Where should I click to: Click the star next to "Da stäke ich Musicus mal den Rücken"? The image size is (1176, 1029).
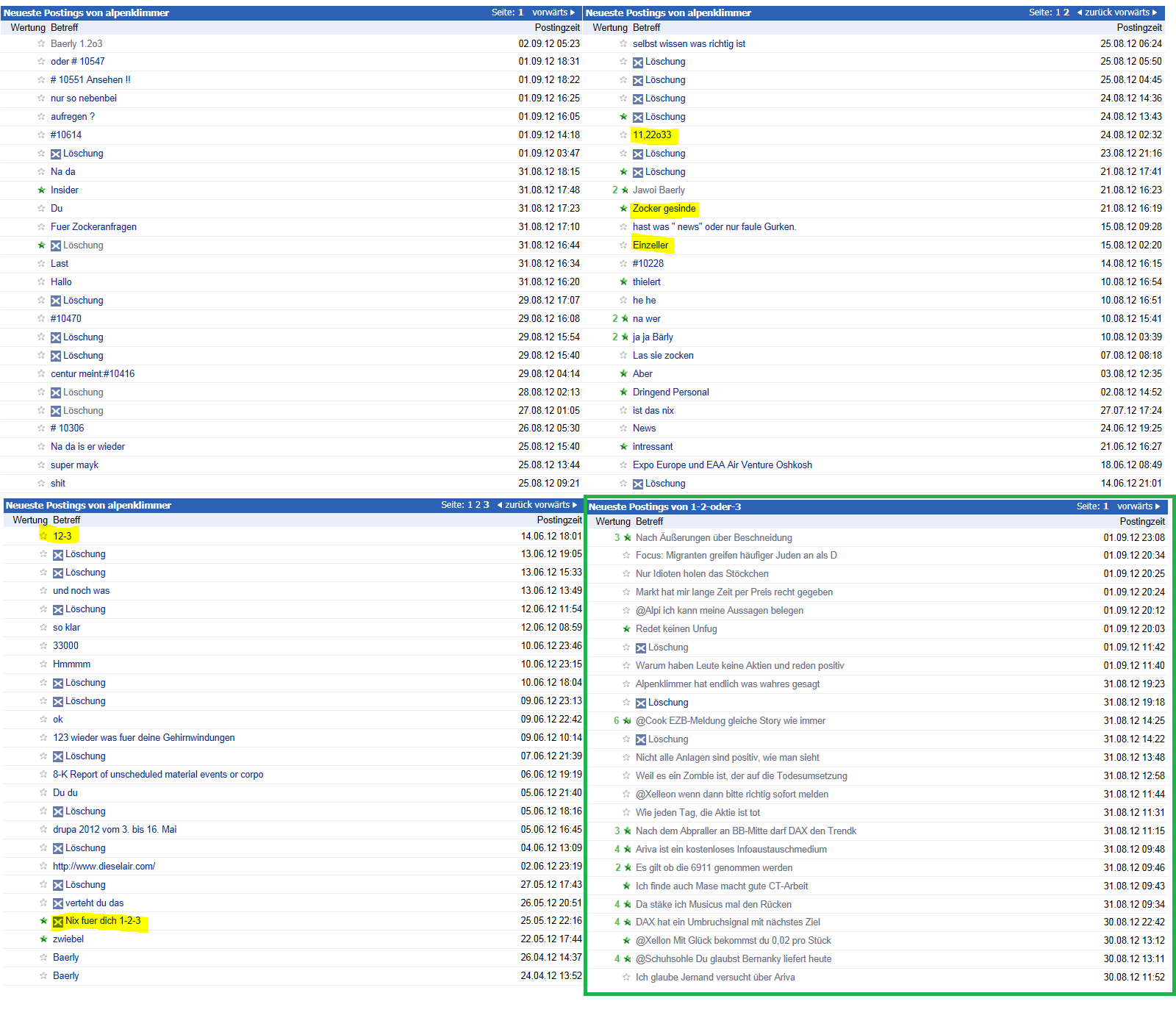pyautogui.click(x=627, y=905)
